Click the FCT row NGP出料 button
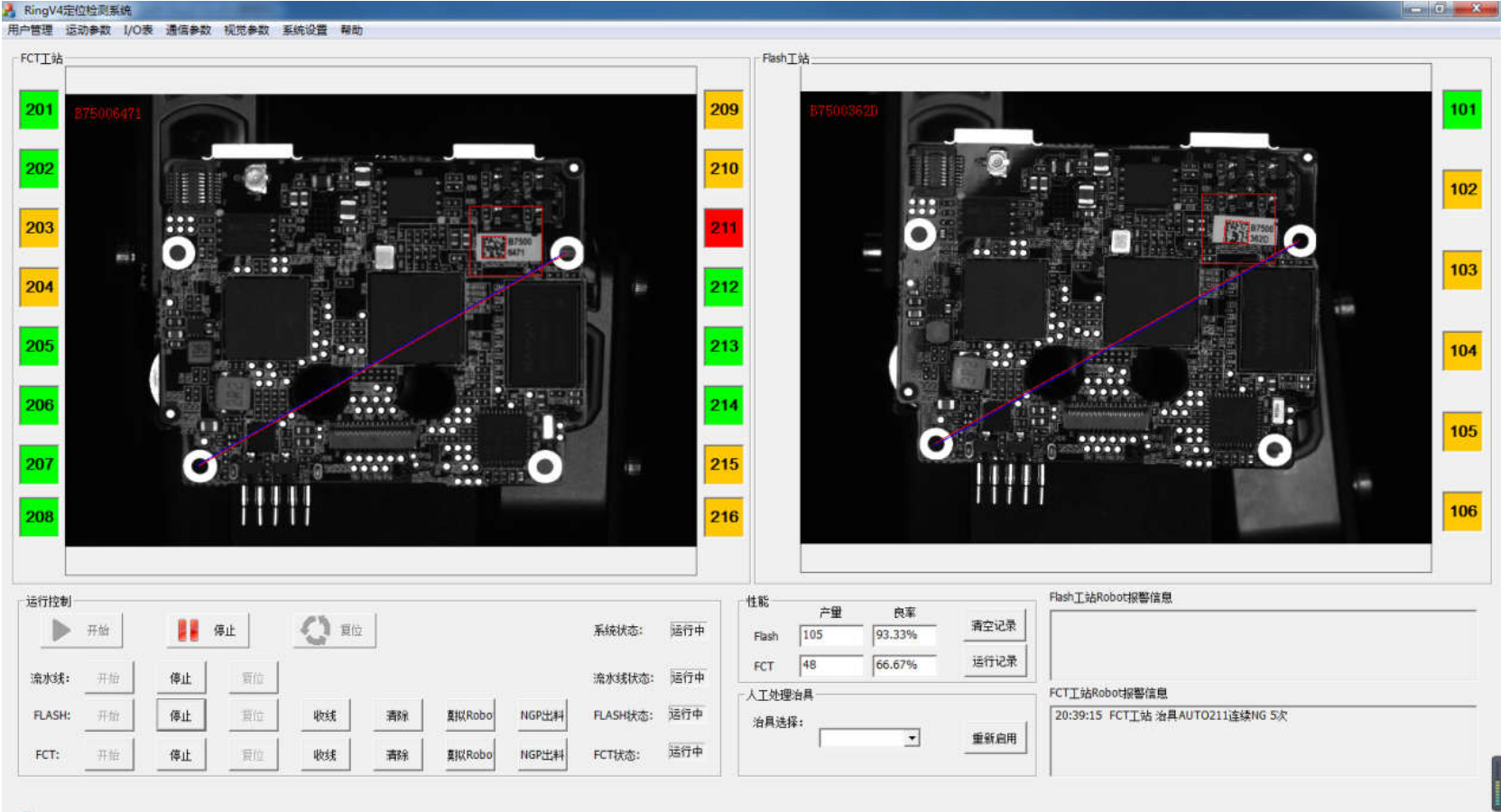The width and height of the screenshot is (1501, 812). 542,754
